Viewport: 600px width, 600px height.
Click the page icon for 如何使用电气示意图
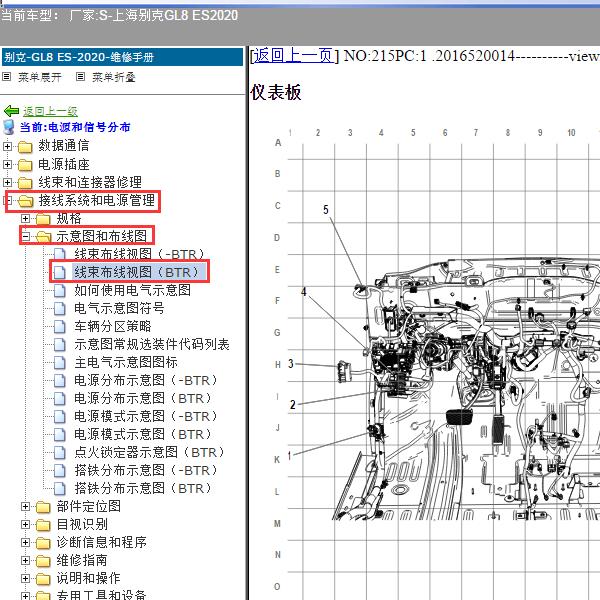[x=59, y=290]
